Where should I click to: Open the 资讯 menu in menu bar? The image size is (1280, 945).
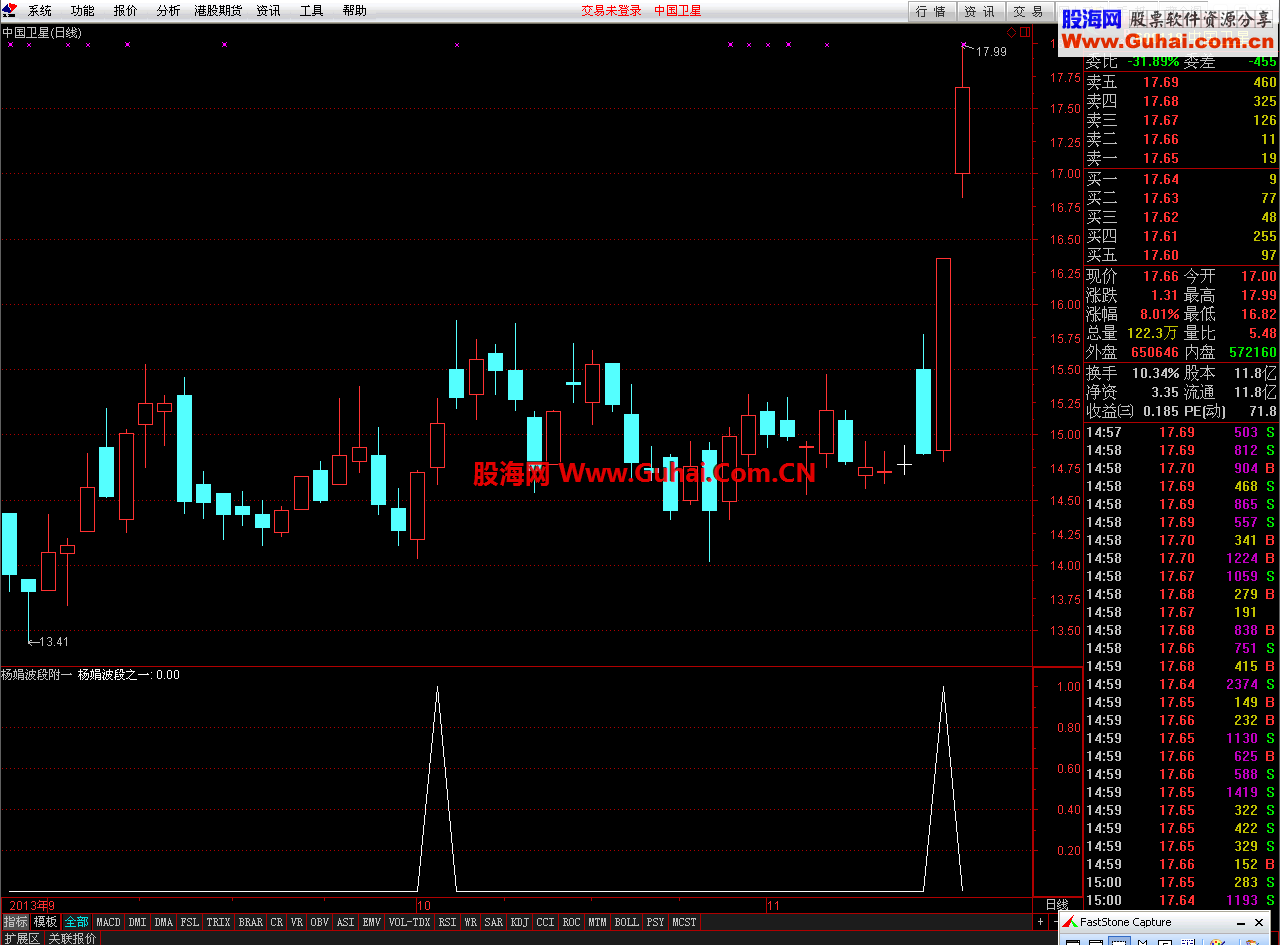pyautogui.click(x=268, y=11)
